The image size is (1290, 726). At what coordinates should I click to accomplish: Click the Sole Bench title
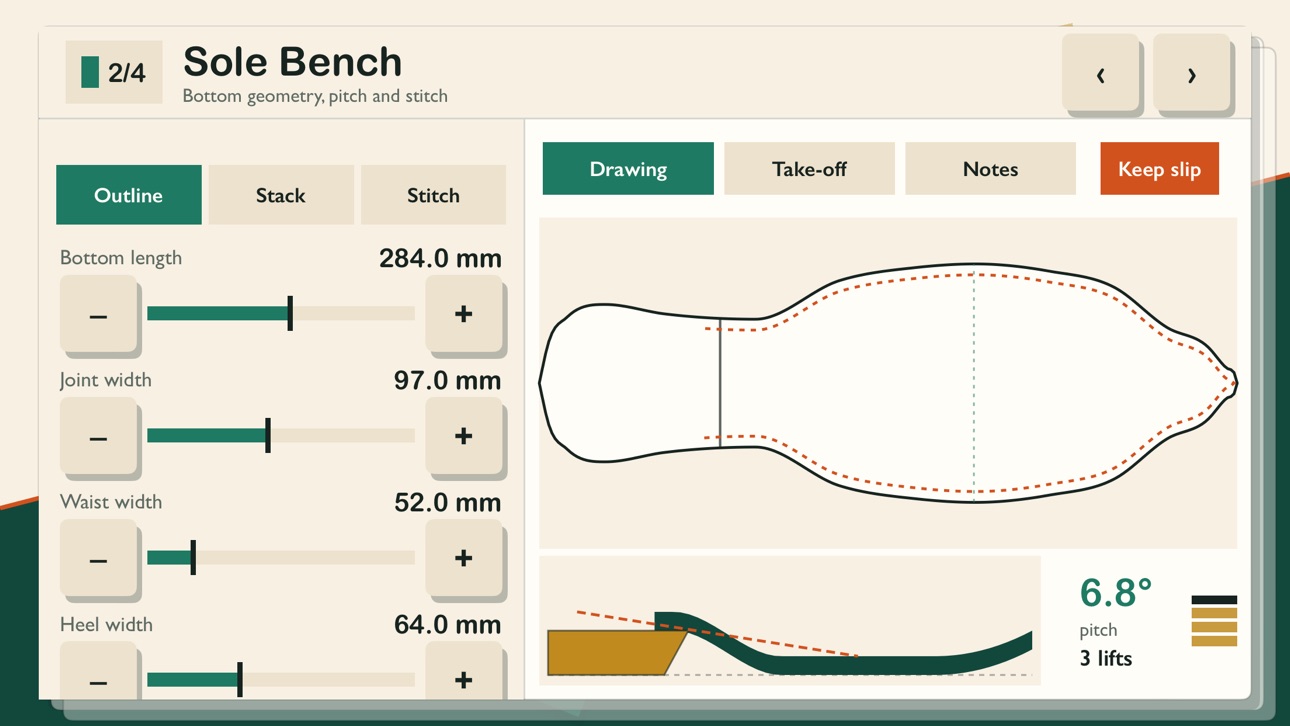(293, 62)
